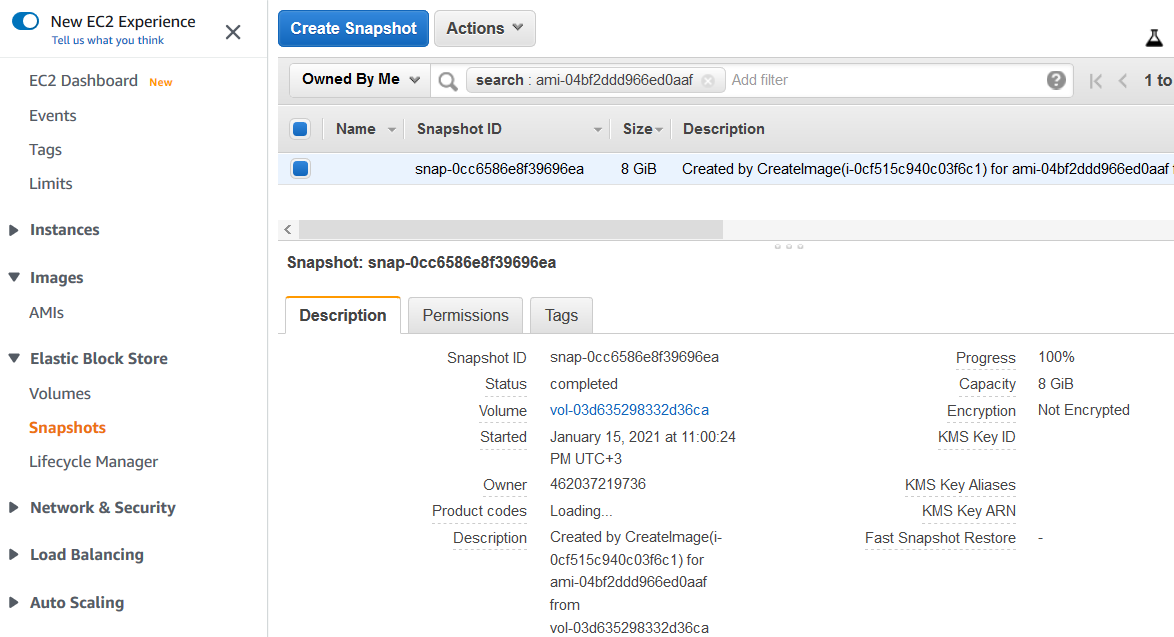Click the Fast Snapshot Restore label
1174x637 pixels.
coord(940,538)
